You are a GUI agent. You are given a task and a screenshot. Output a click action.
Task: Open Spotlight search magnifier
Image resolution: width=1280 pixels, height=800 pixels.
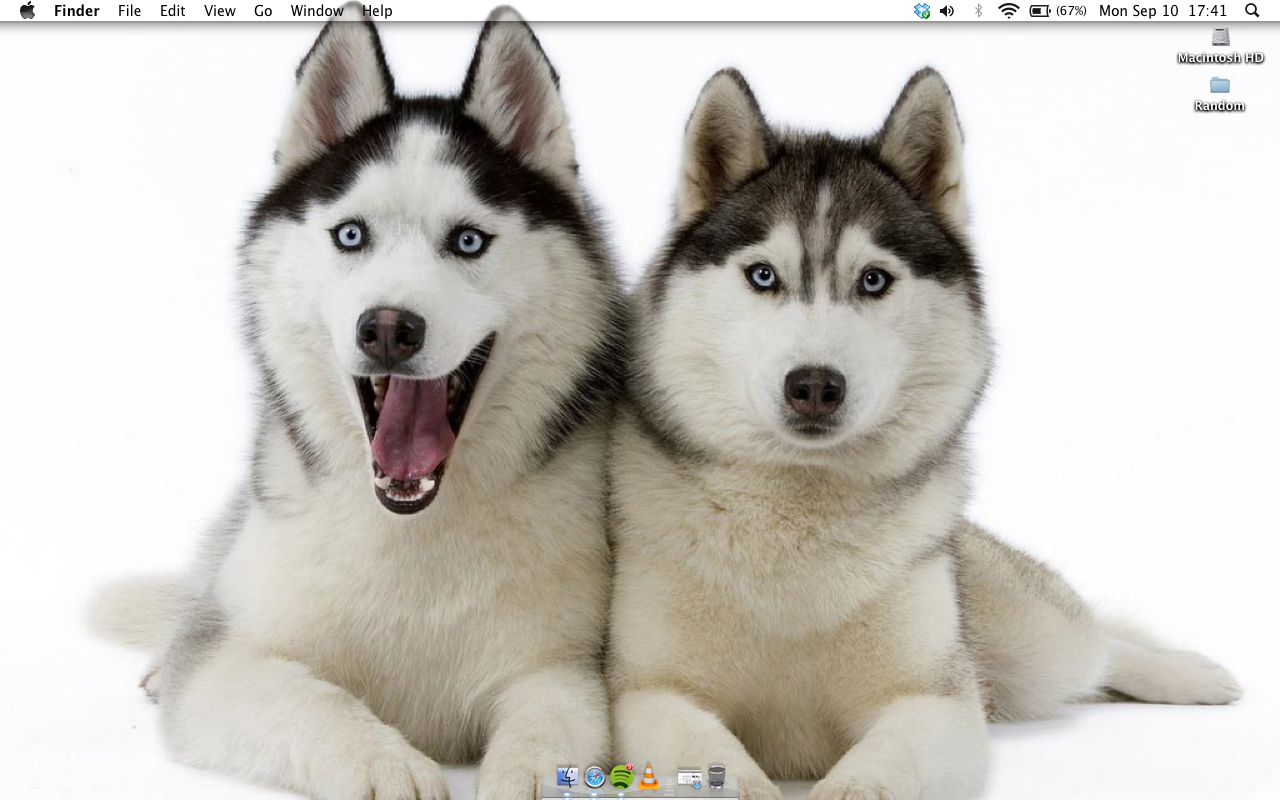(1252, 11)
